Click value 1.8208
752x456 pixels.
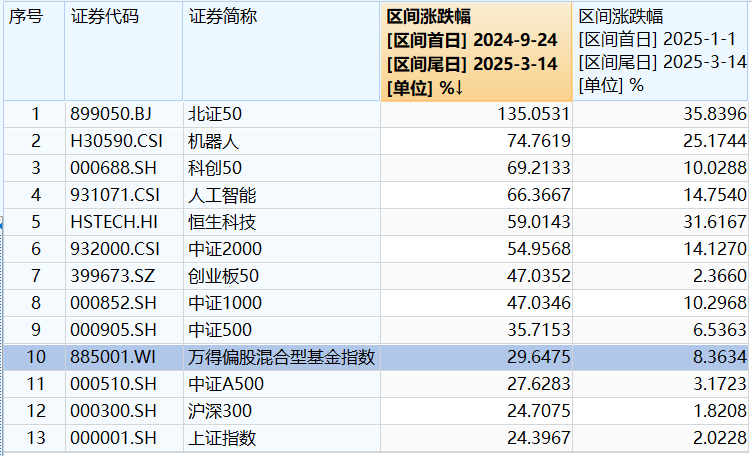tap(720, 411)
